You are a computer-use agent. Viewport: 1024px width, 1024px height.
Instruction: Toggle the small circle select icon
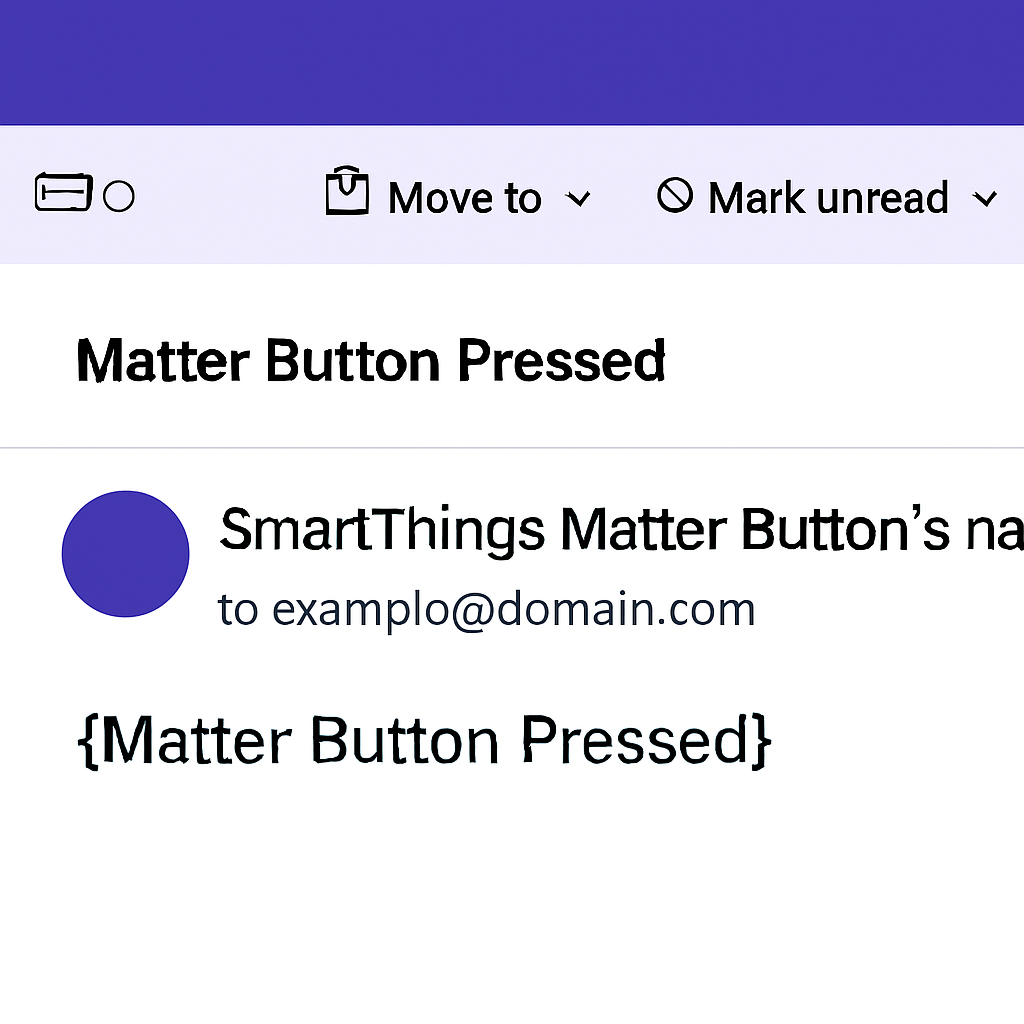click(x=119, y=197)
